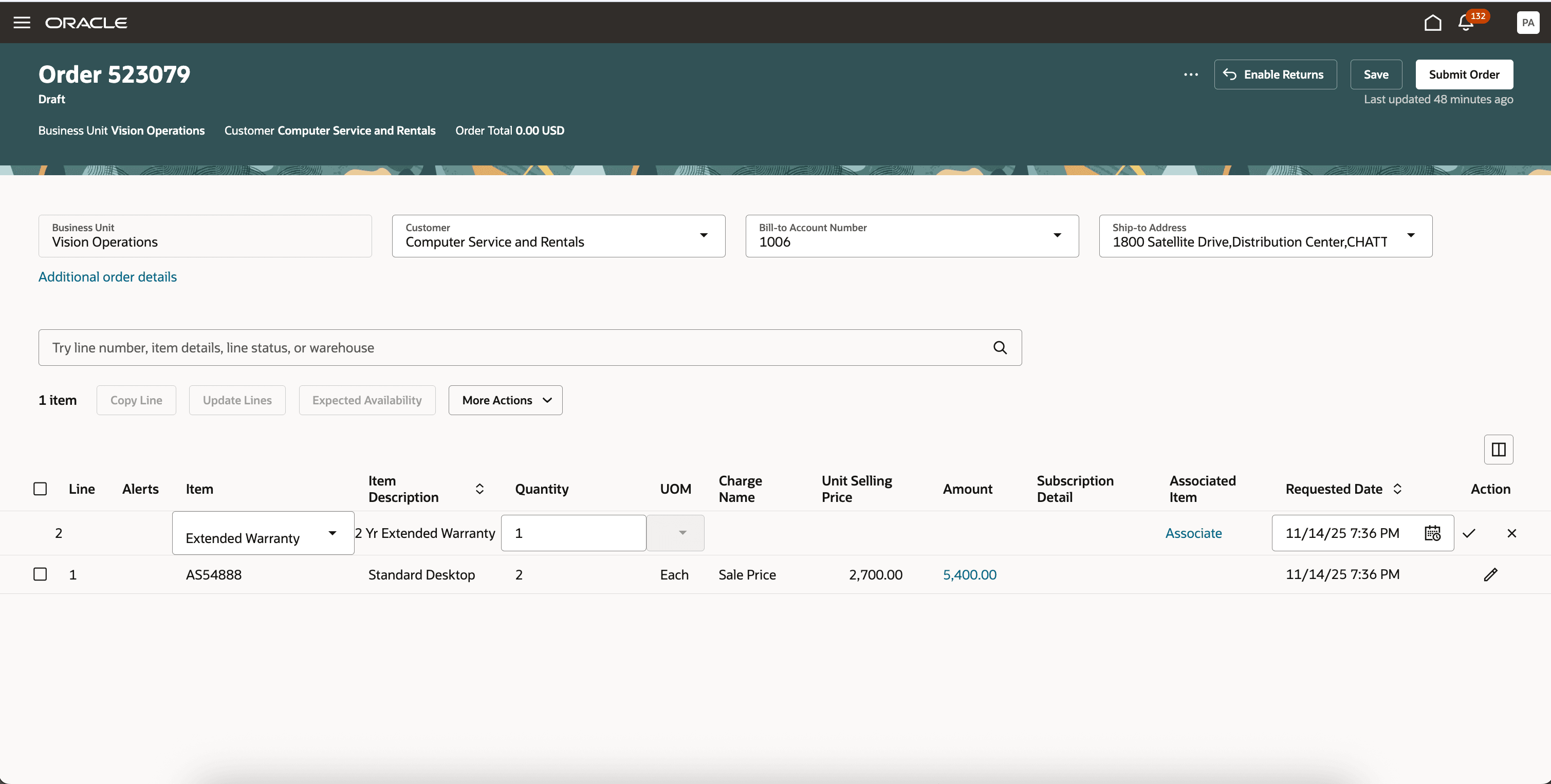Open the hamburger navigation menu

pyautogui.click(x=22, y=23)
